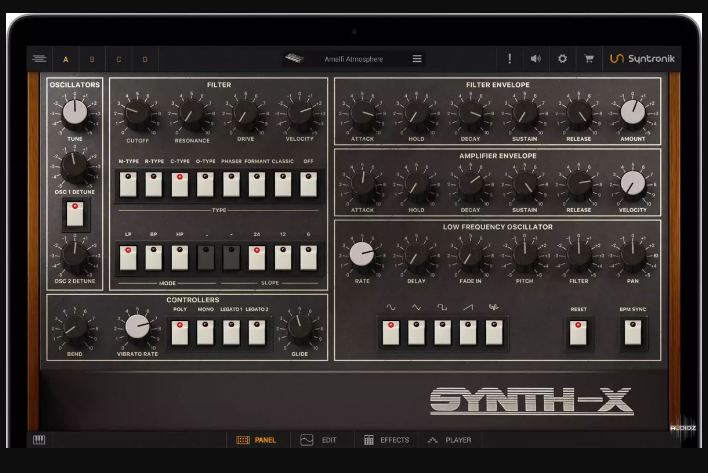The height and width of the screenshot is (473, 708).
Task: Select part C tab
Action: pyautogui.click(x=119, y=59)
